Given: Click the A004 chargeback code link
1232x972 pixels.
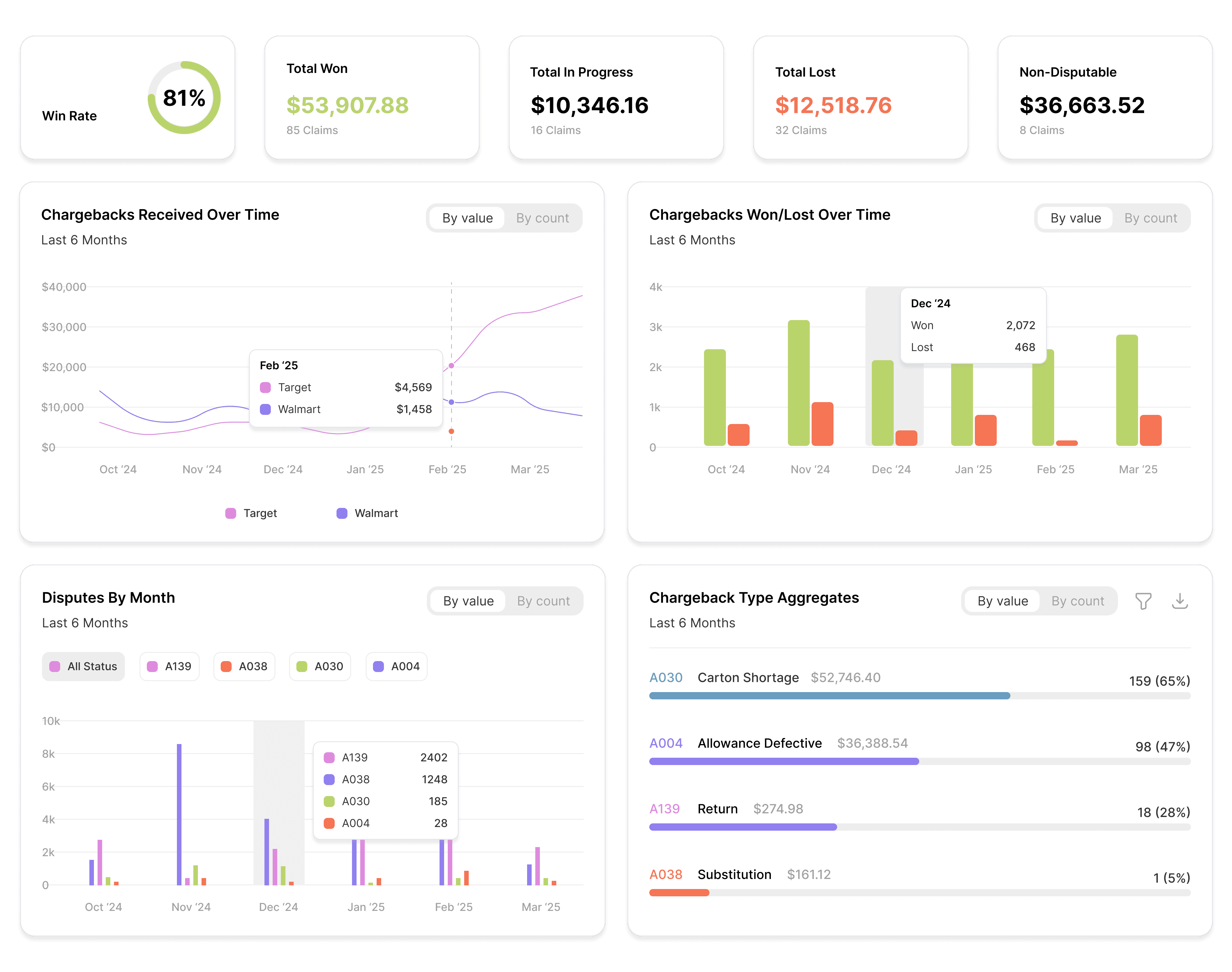Looking at the screenshot, I should point(666,743).
